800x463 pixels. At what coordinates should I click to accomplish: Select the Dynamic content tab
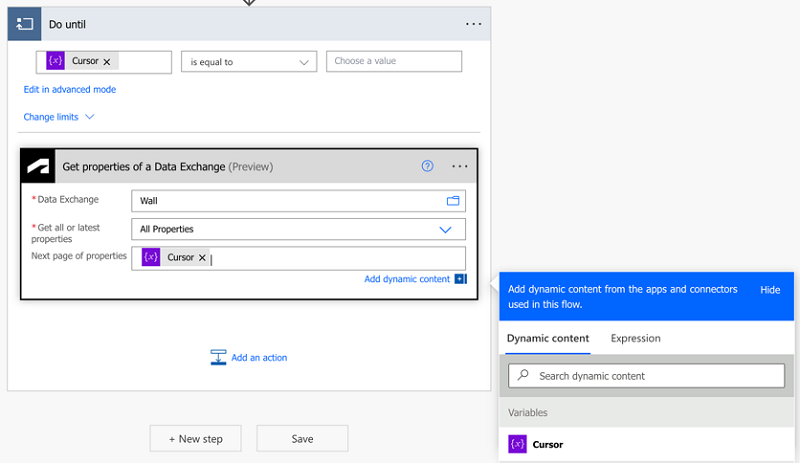548,338
